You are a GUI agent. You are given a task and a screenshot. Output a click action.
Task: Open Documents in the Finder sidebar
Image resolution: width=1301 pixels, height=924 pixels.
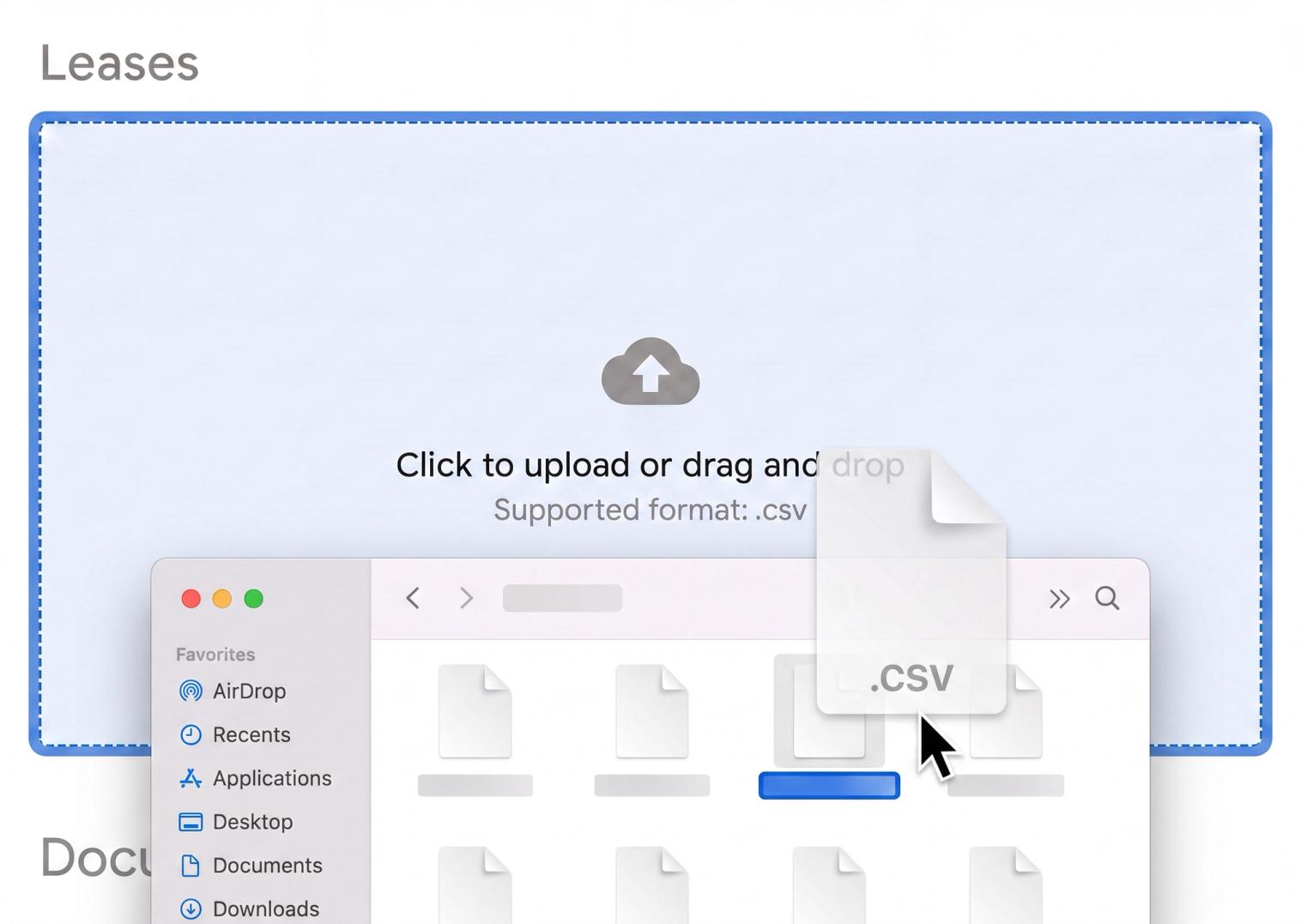(x=251, y=865)
